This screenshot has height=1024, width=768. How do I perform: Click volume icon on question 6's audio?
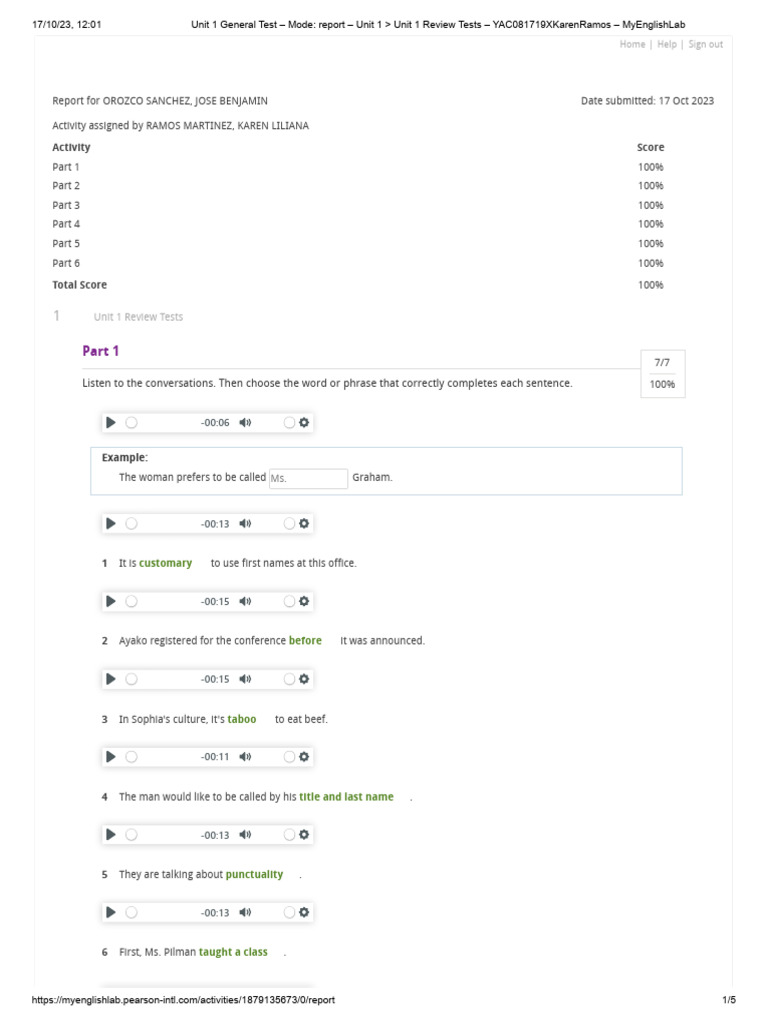pos(245,913)
